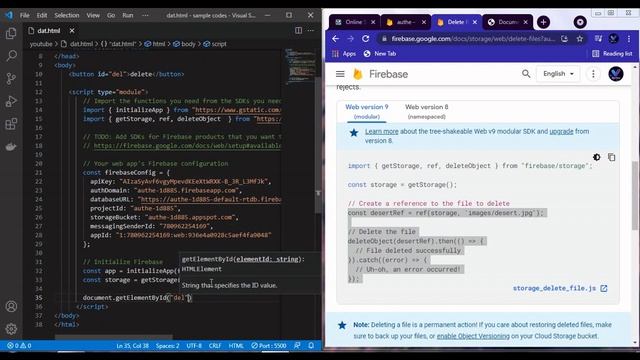Viewport: 640px width, 360px height.
Task: Open the Docker view in activity bar
Action: 11,147
